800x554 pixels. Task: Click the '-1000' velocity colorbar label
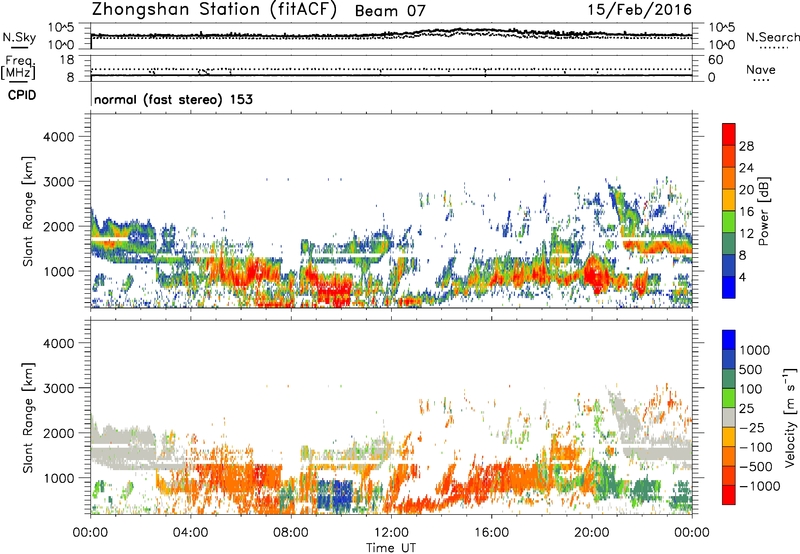click(760, 486)
